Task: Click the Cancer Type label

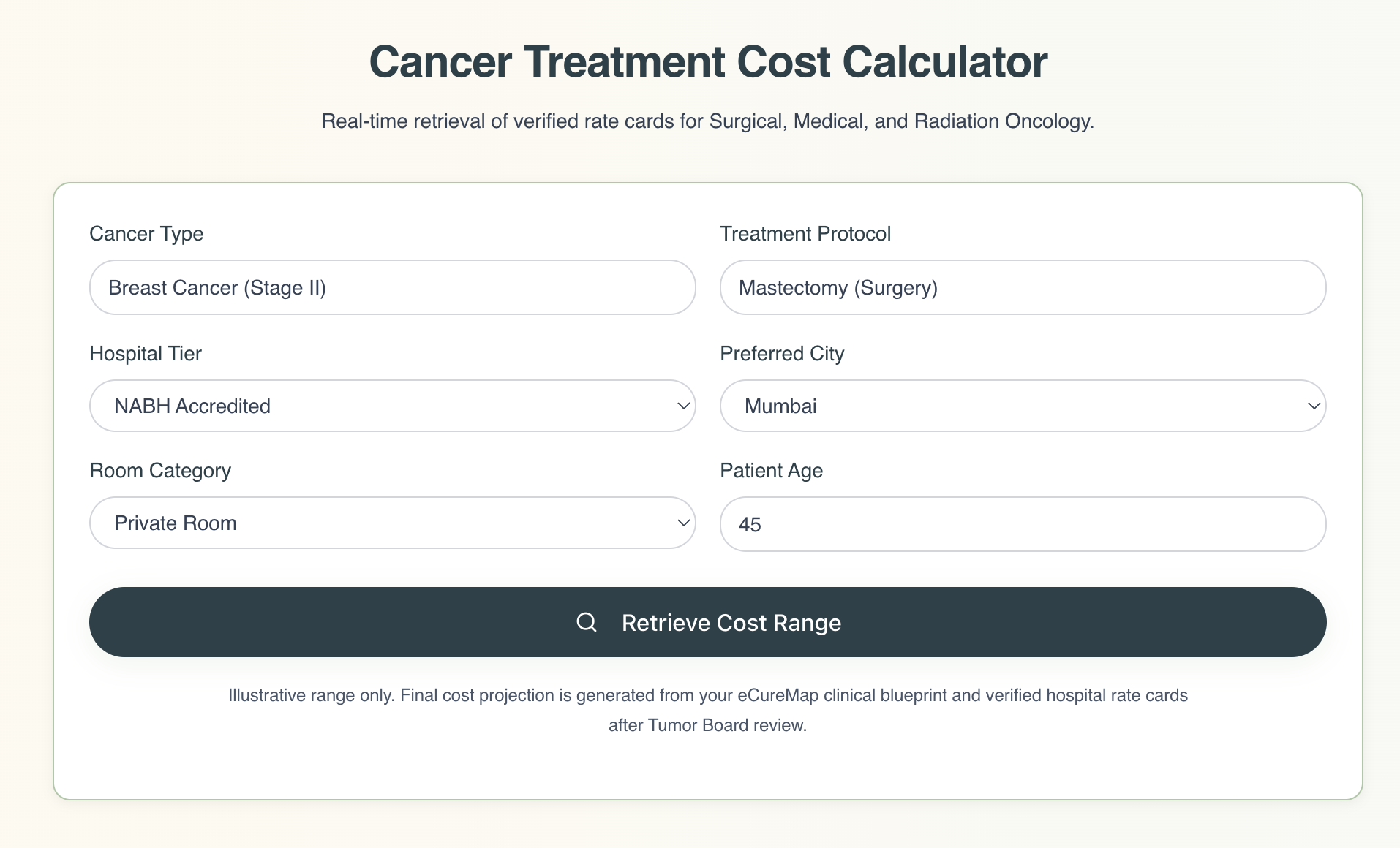Action: [x=146, y=234]
